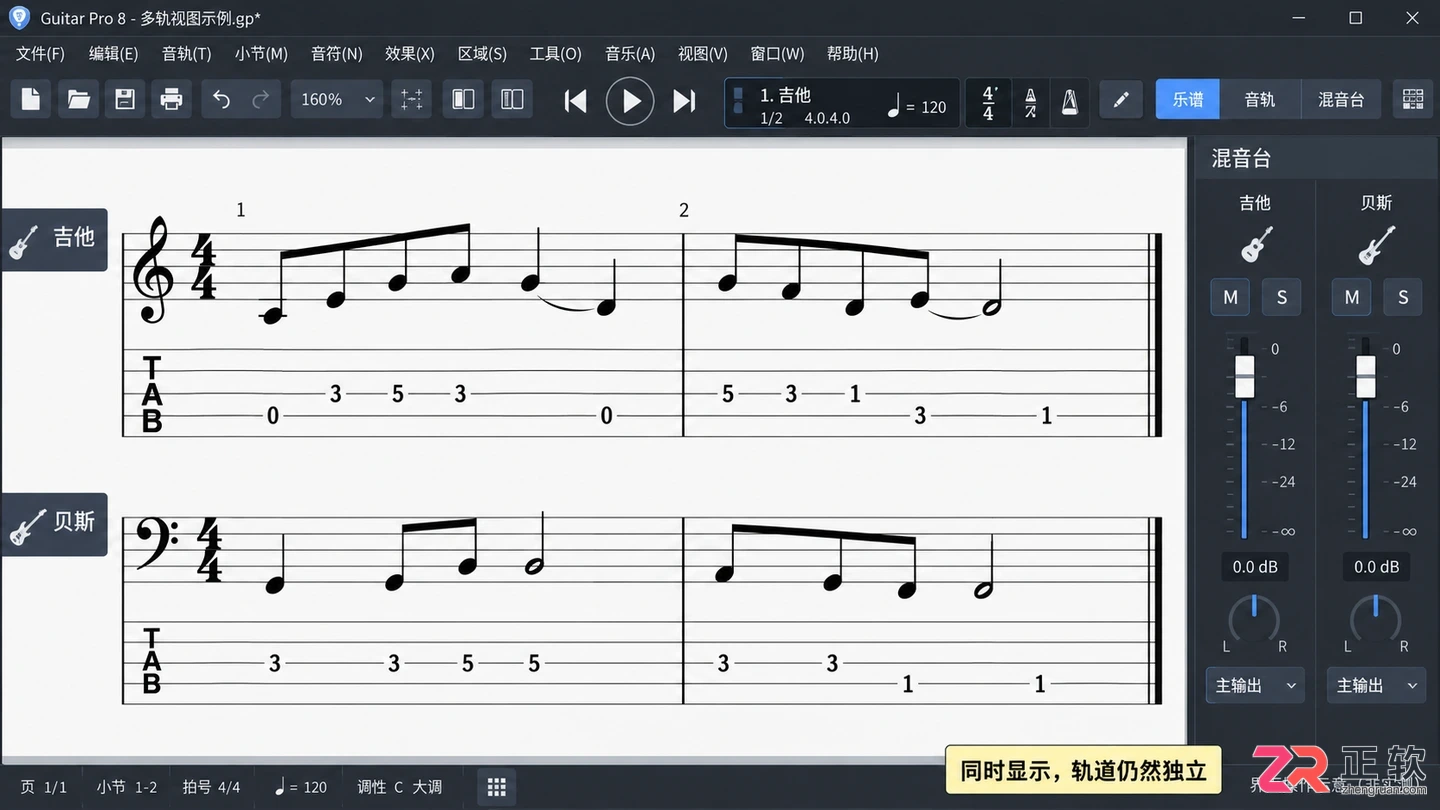Redo the last undone action
The image size is (1440, 810).
point(260,99)
